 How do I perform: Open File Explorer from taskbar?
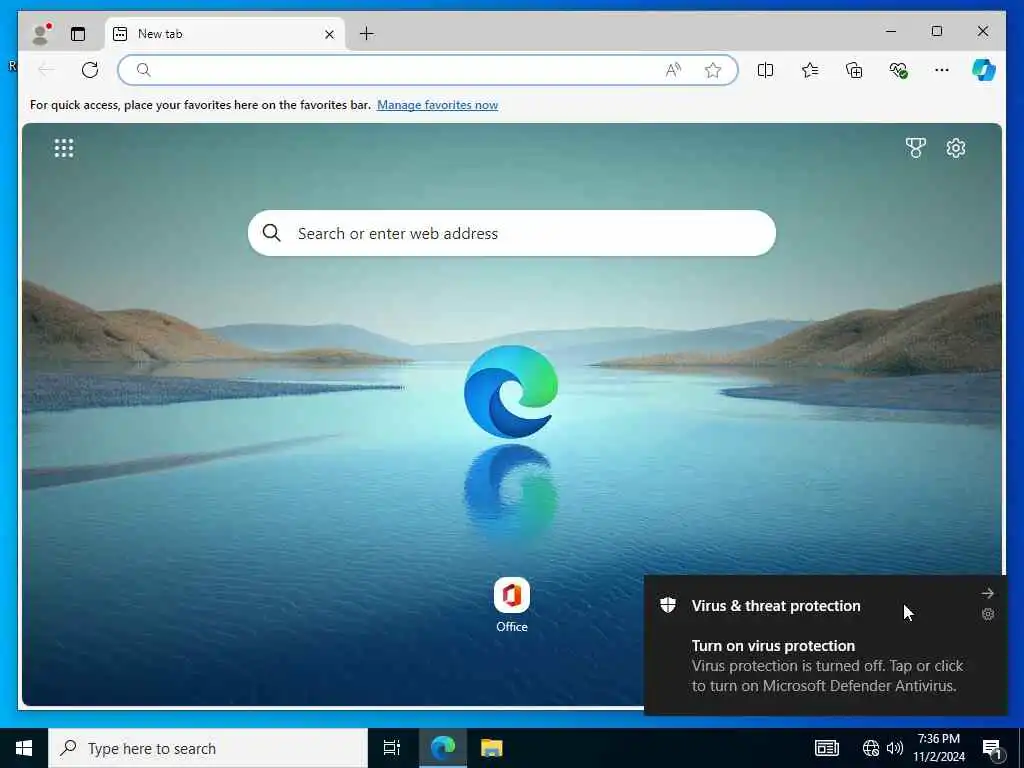491,748
